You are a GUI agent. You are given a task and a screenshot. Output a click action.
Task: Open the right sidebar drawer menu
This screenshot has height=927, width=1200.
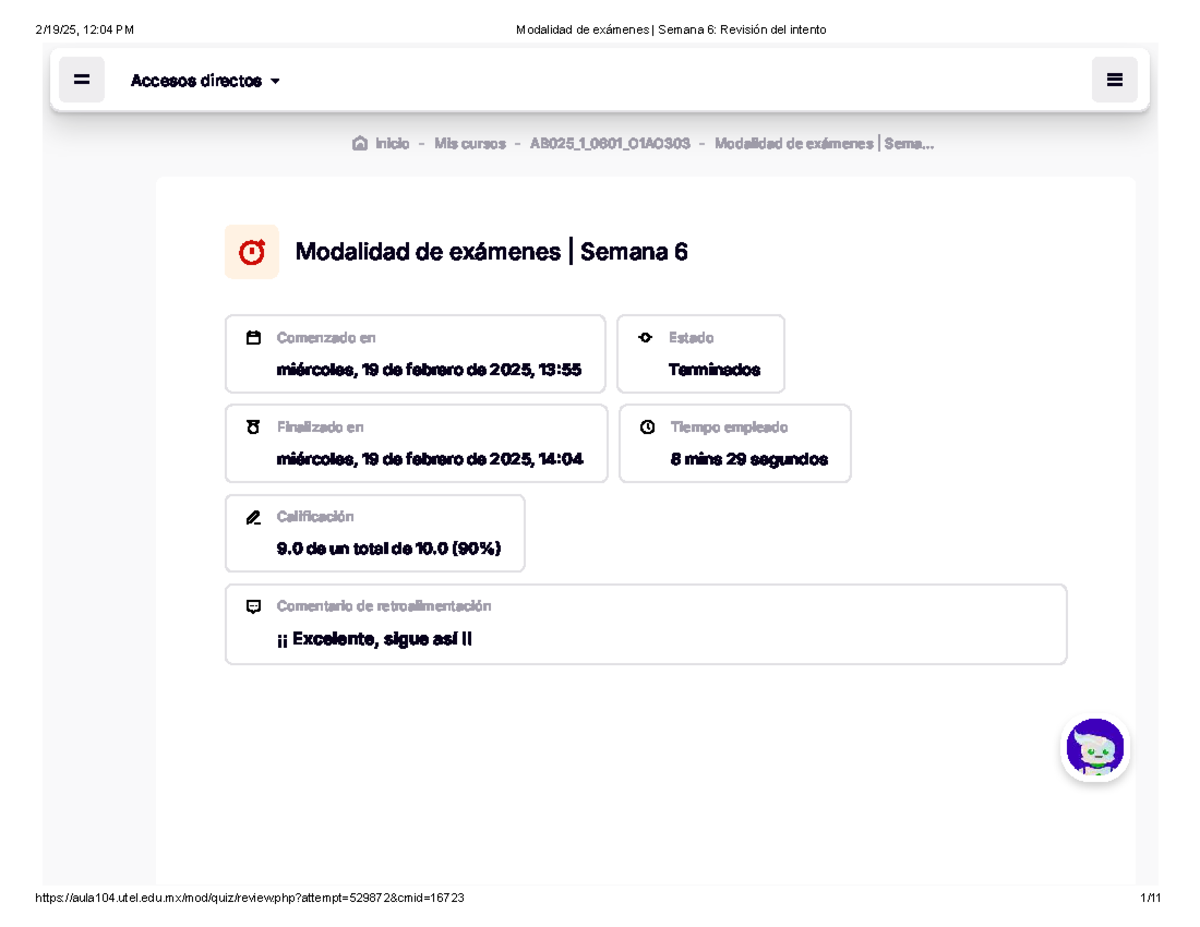[1114, 80]
